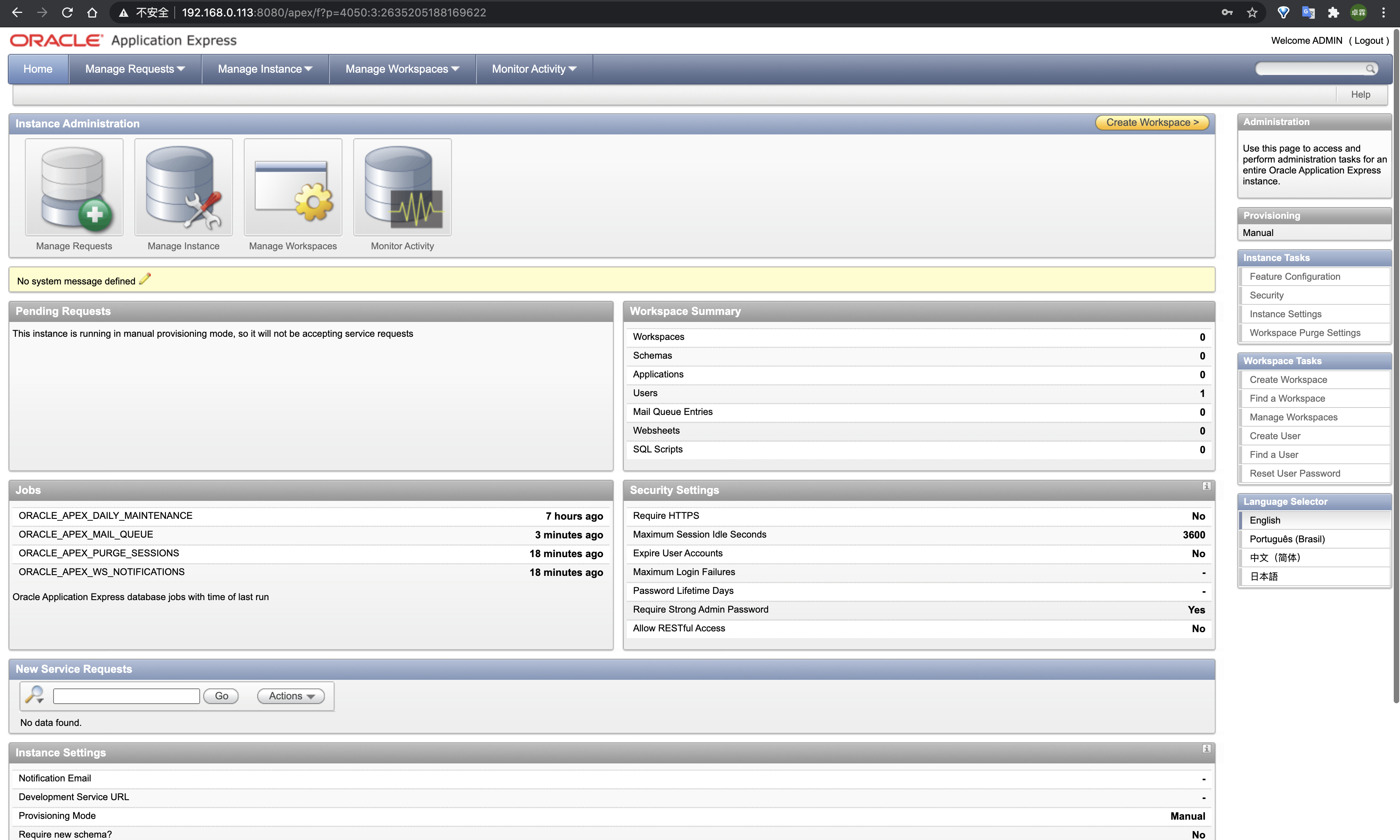Image resolution: width=1400 pixels, height=840 pixels.
Task: Click the Oracle logo
Action: point(57,40)
